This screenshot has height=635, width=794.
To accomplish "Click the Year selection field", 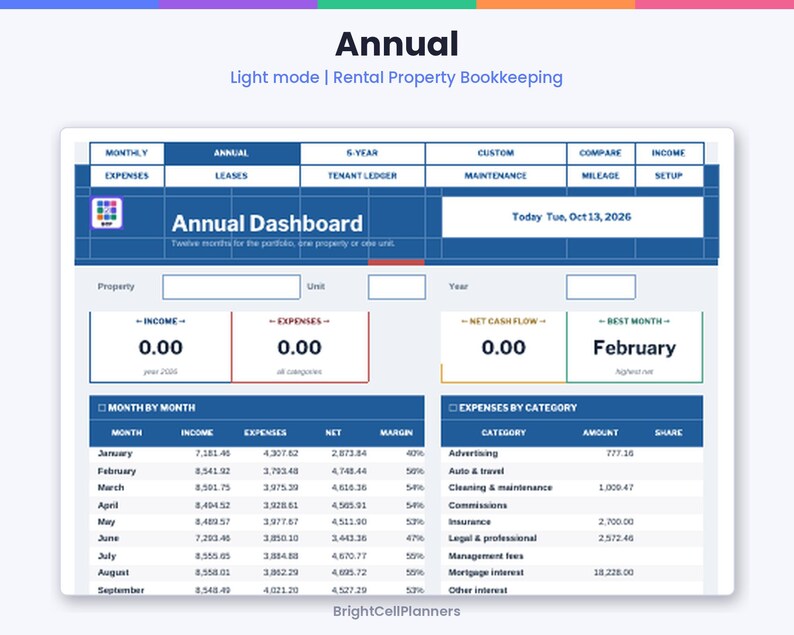I will 601,287.
